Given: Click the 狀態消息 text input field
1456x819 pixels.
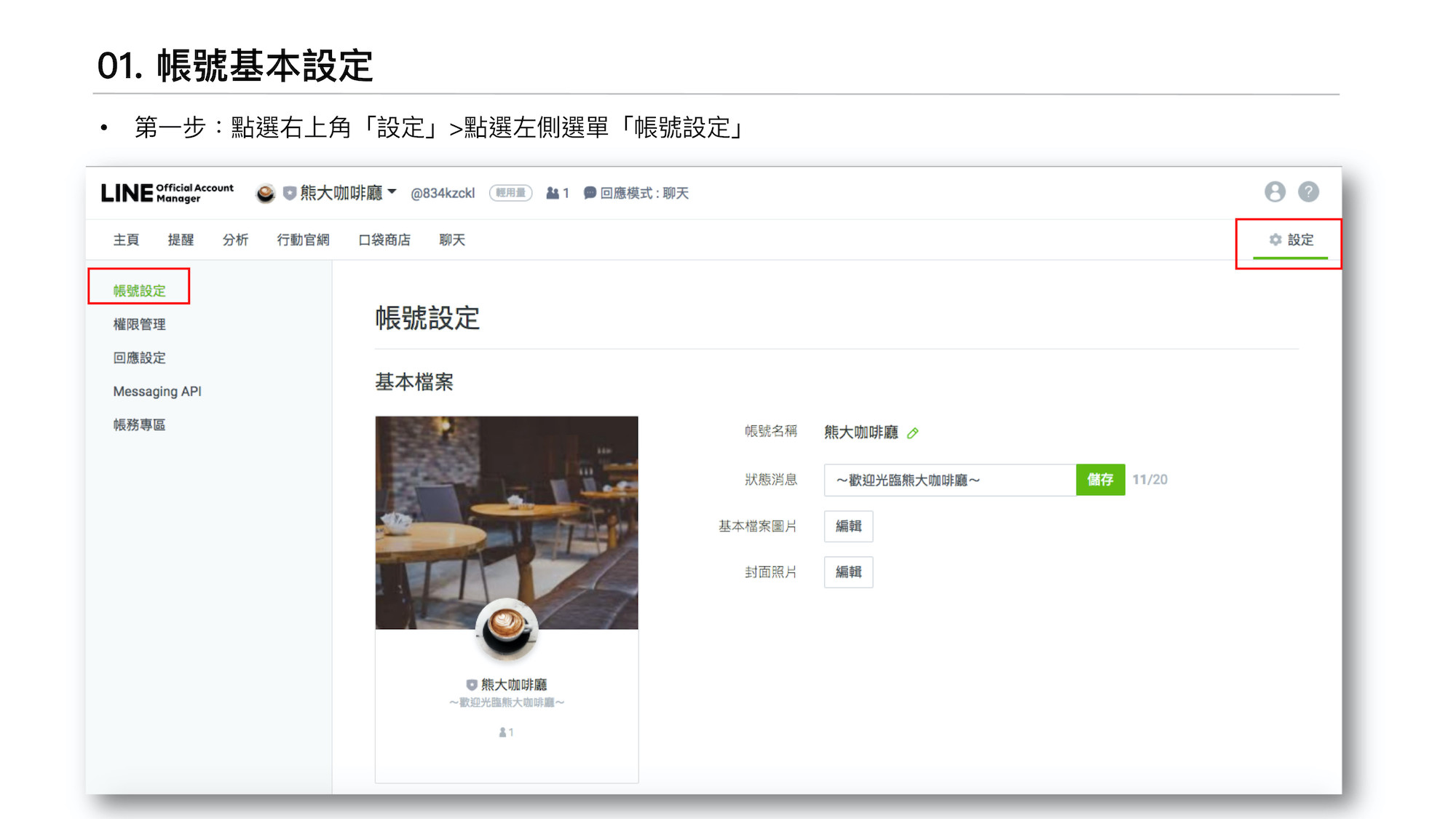Looking at the screenshot, I should pyautogui.click(x=949, y=480).
